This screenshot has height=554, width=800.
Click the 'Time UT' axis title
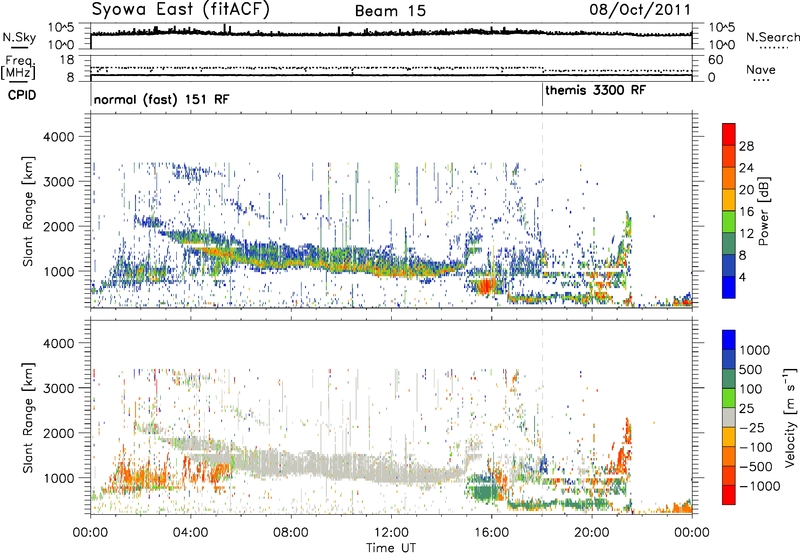pos(391,547)
